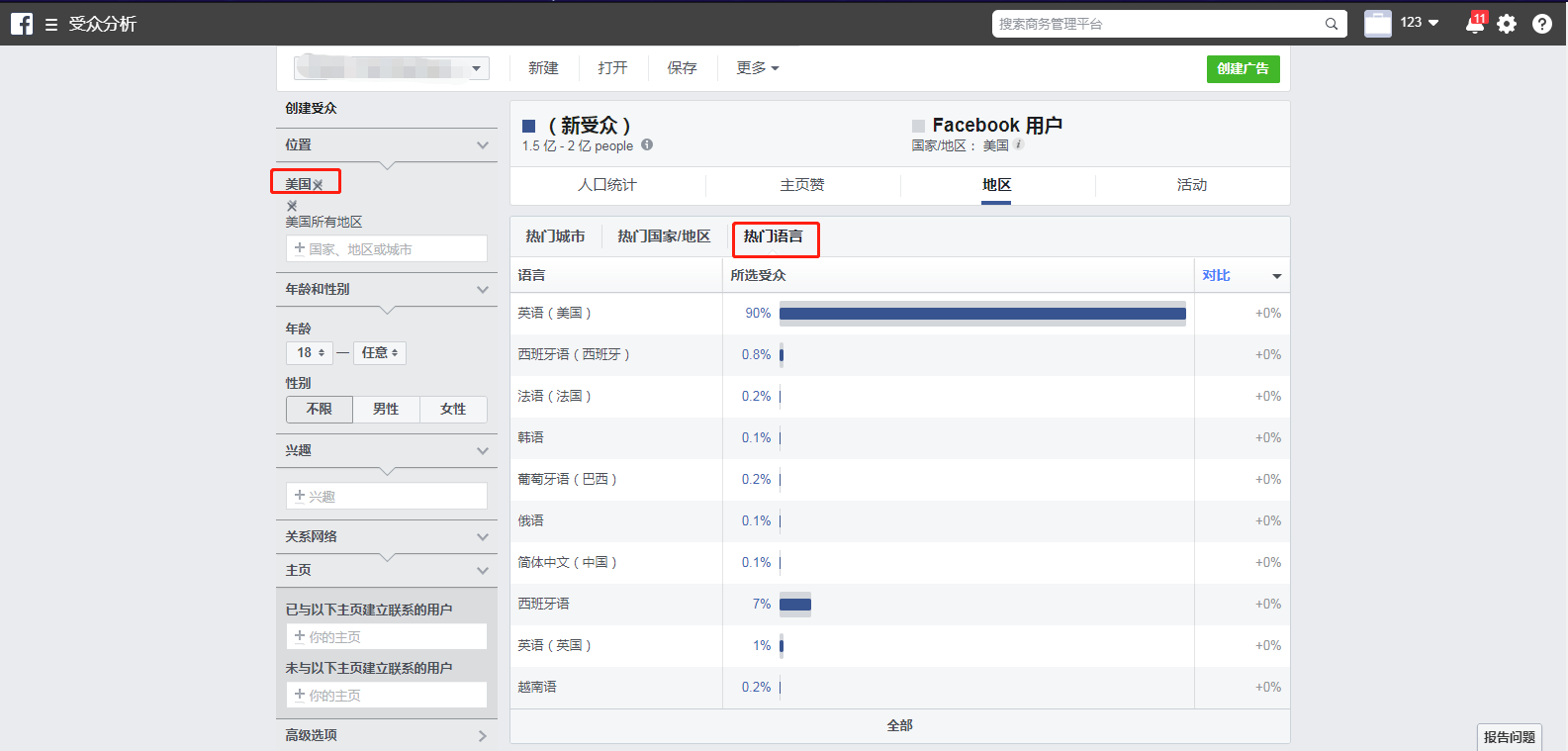Remove the 美国 location tag

[318, 185]
